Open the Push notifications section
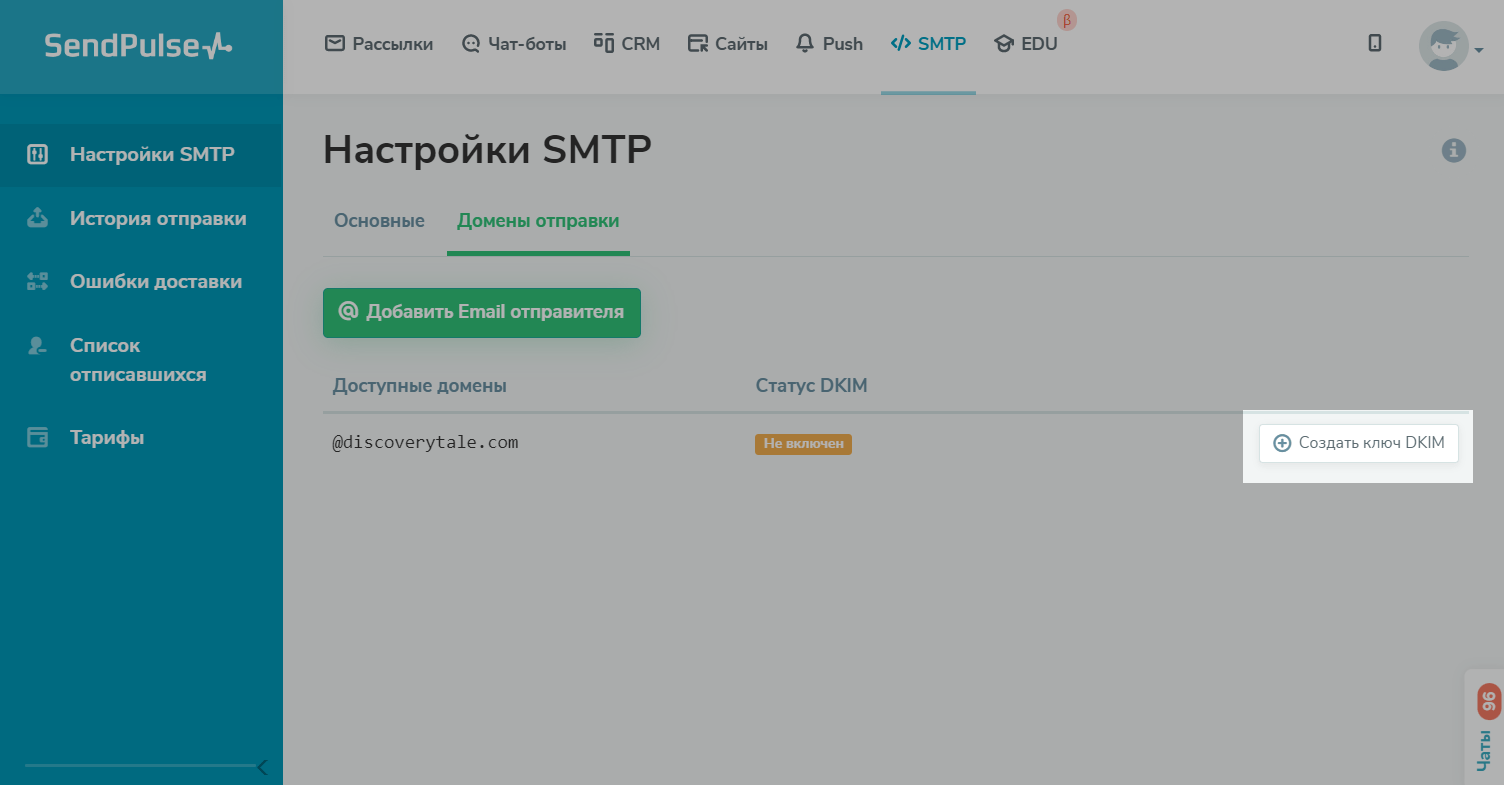This screenshot has height=785, width=1504. click(x=829, y=44)
